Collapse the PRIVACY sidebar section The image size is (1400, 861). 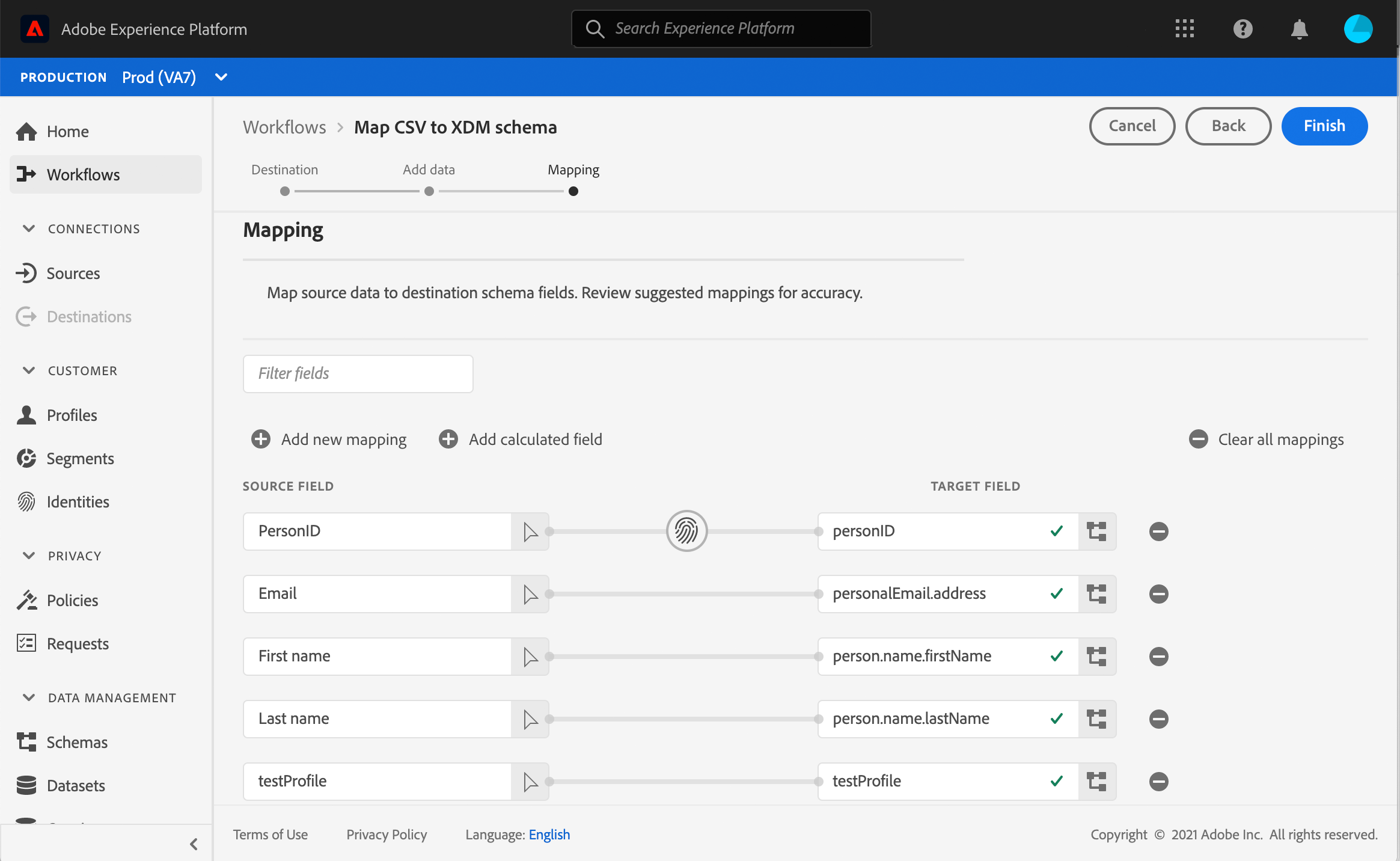click(29, 556)
